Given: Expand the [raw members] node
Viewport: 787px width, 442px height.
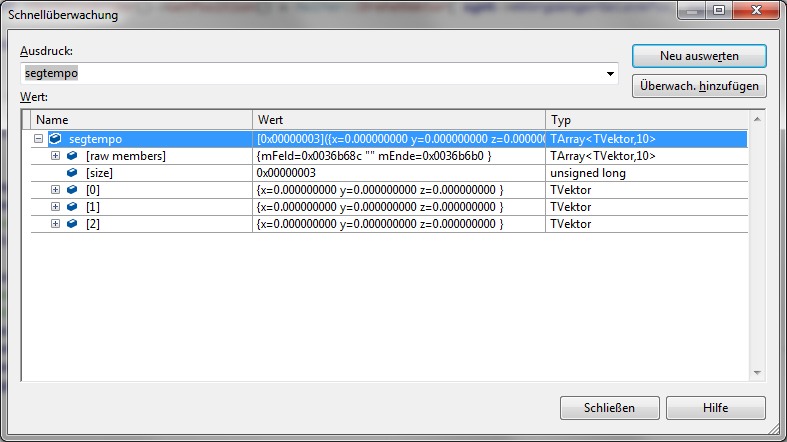Looking at the screenshot, I should (x=56, y=156).
